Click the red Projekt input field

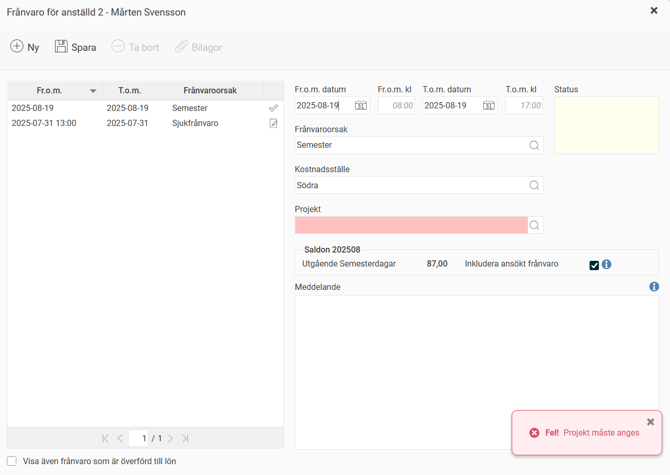click(411, 225)
